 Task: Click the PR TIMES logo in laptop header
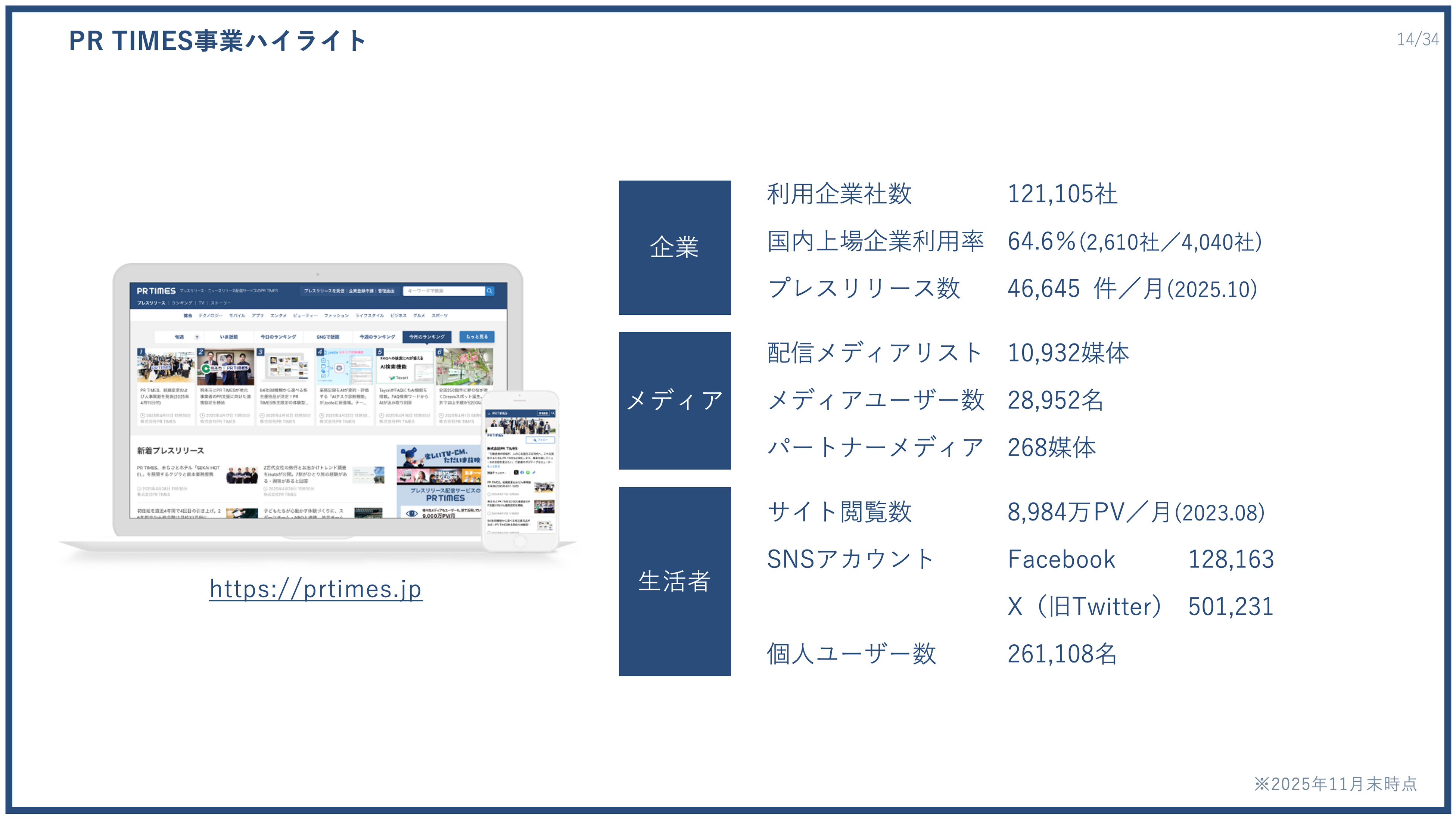156,290
